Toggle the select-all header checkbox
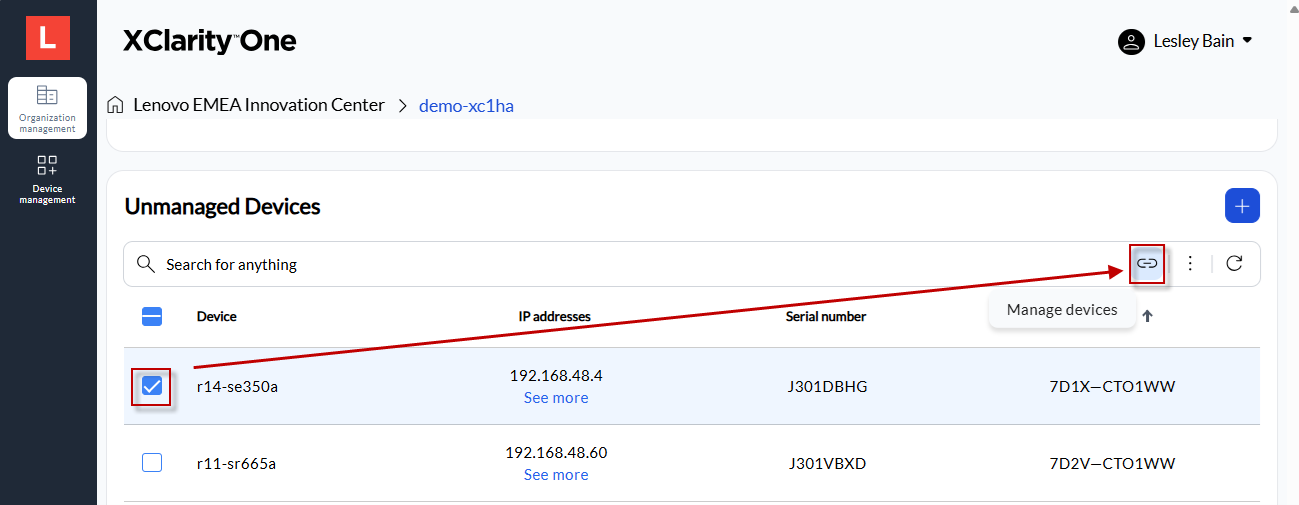Image resolution: width=1299 pixels, height=505 pixels. [x=152, y=317]
